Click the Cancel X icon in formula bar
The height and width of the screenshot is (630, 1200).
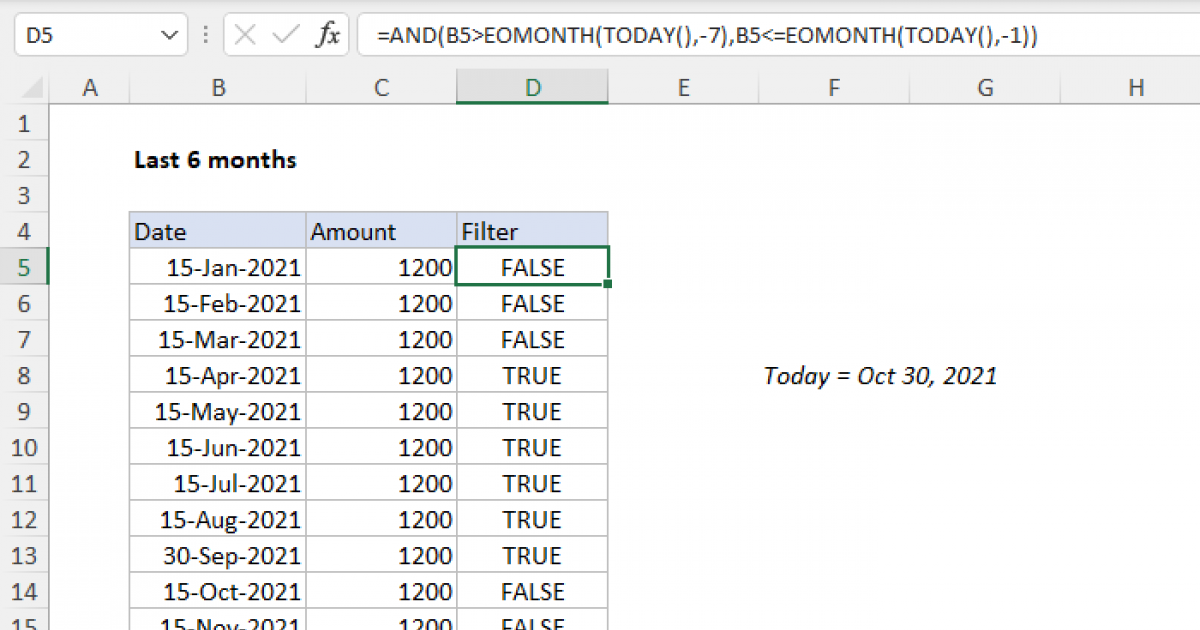click(x=245, y=37)
